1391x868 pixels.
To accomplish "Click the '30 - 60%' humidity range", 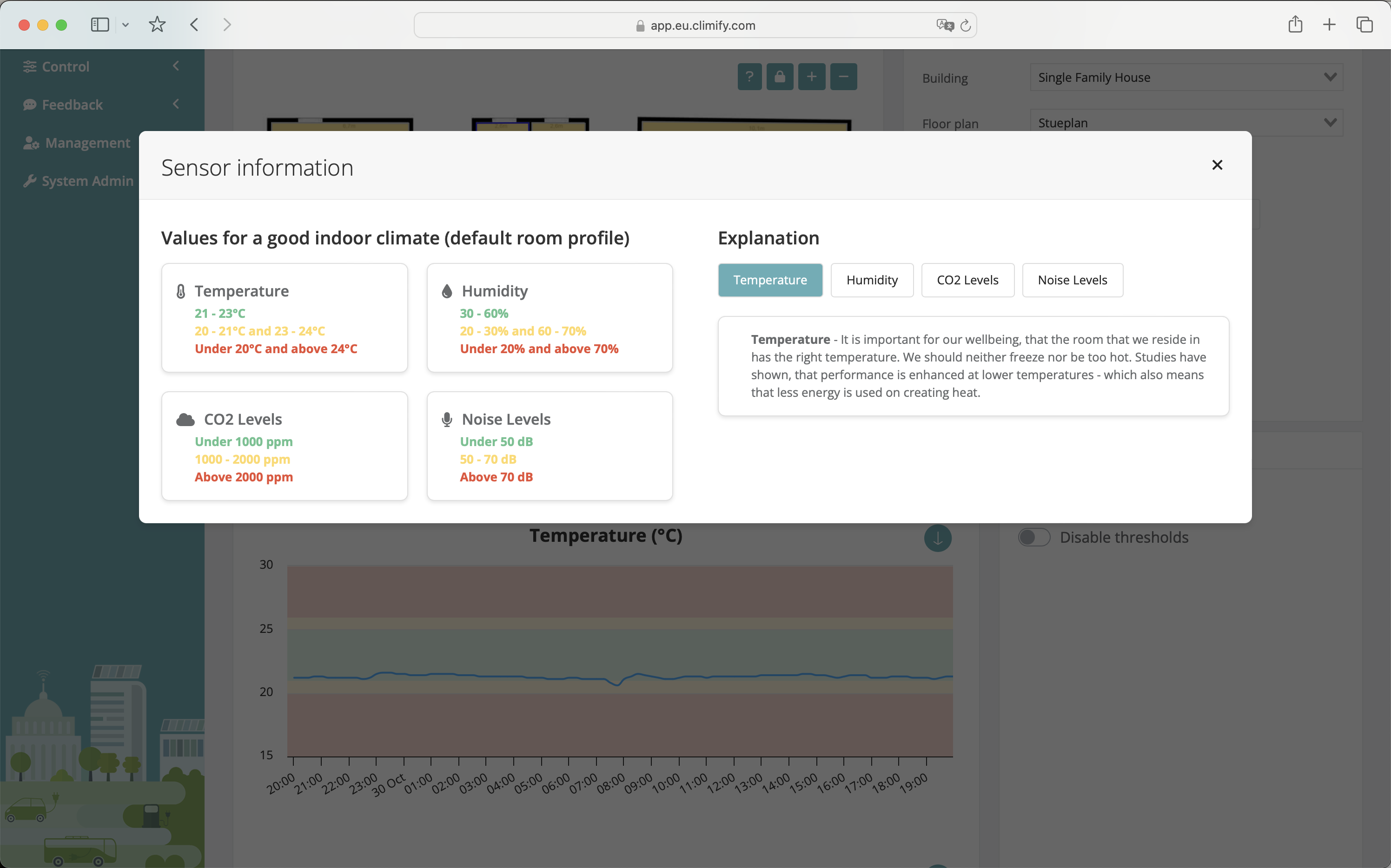I will coord(484,314).
